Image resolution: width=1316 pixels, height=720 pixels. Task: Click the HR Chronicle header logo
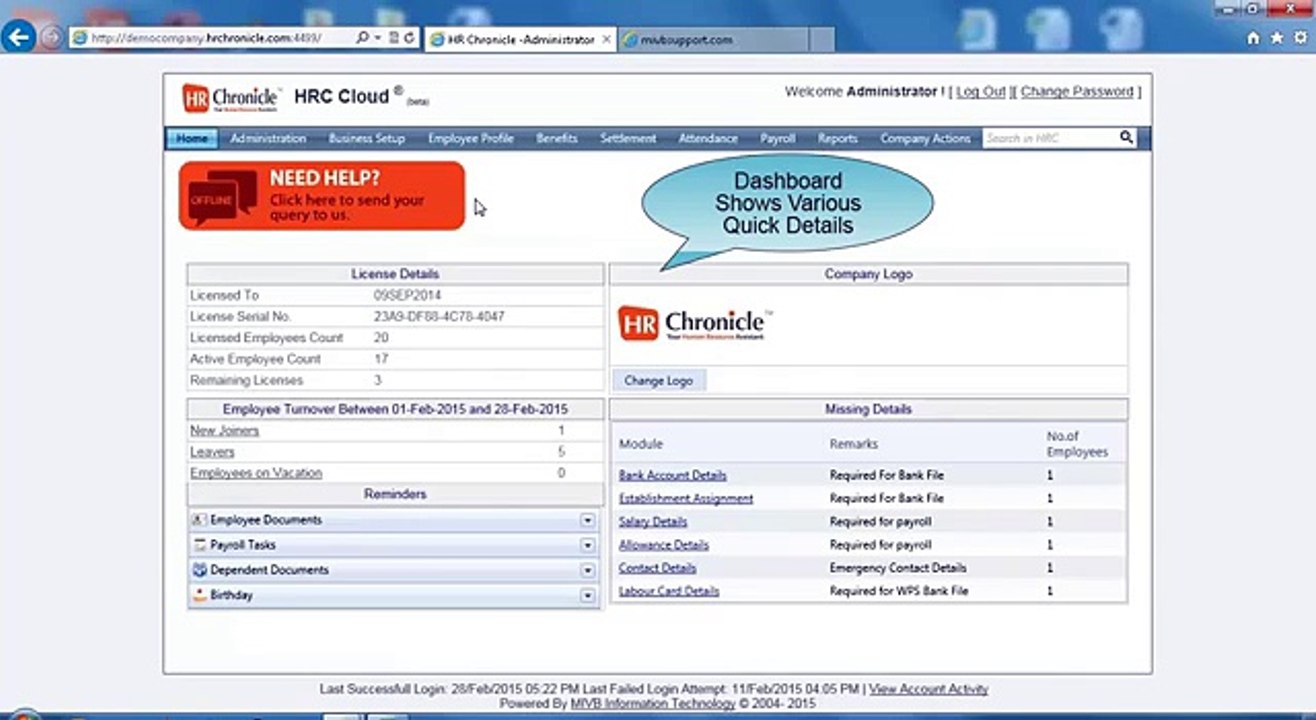click(x=232, y=97)
